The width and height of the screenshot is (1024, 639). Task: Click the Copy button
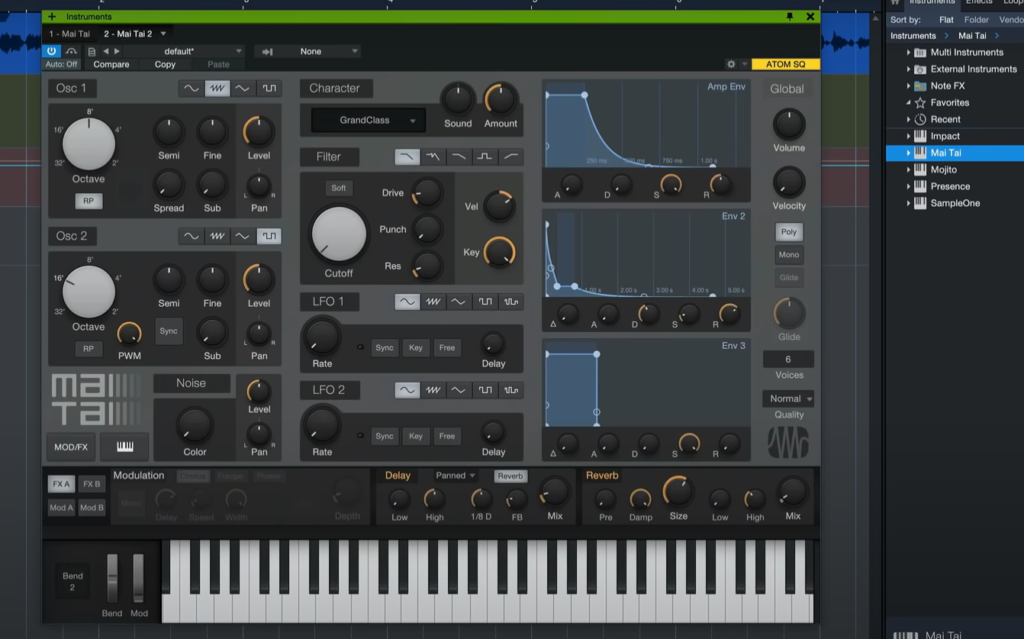[x=165, y=64]
